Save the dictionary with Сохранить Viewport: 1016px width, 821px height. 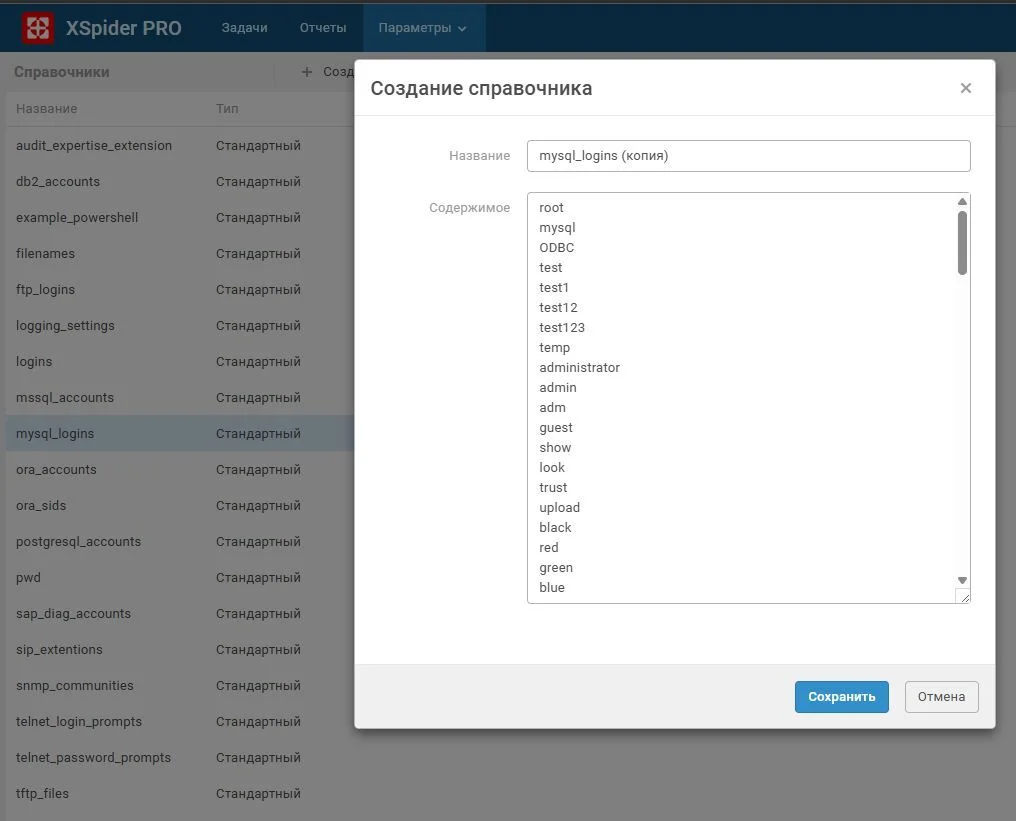(842, 697)
